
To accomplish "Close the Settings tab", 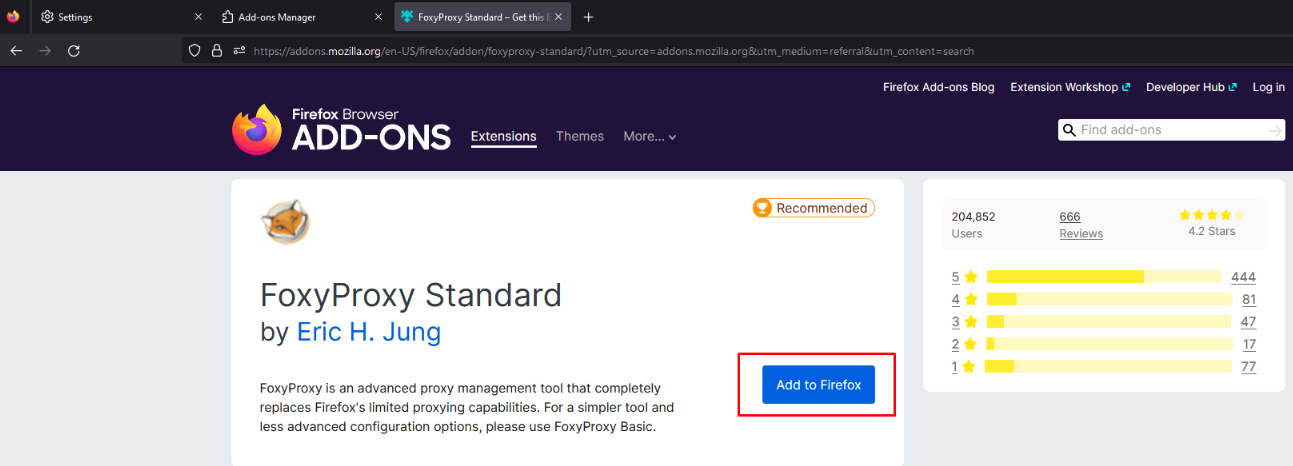I will coord(198,17).
